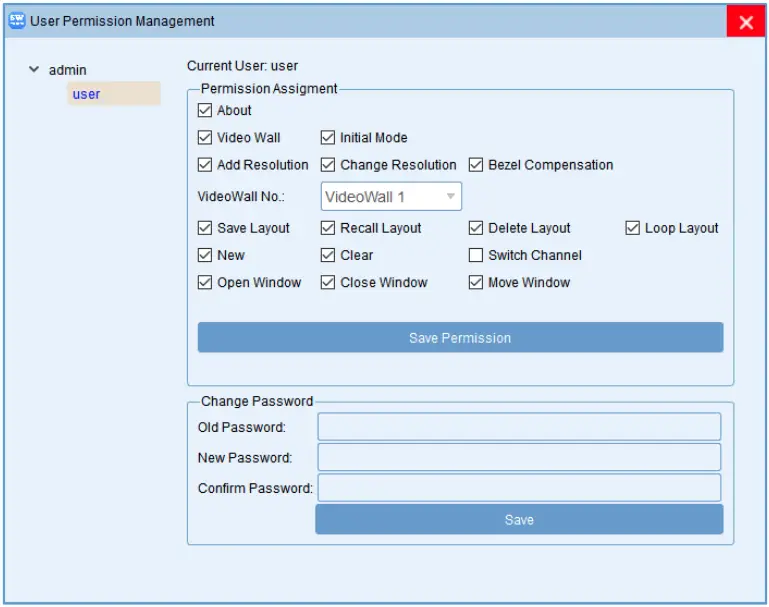Collapse the admin tree node
This screenshot has height=607, width=769.
[x=34, y=70]
